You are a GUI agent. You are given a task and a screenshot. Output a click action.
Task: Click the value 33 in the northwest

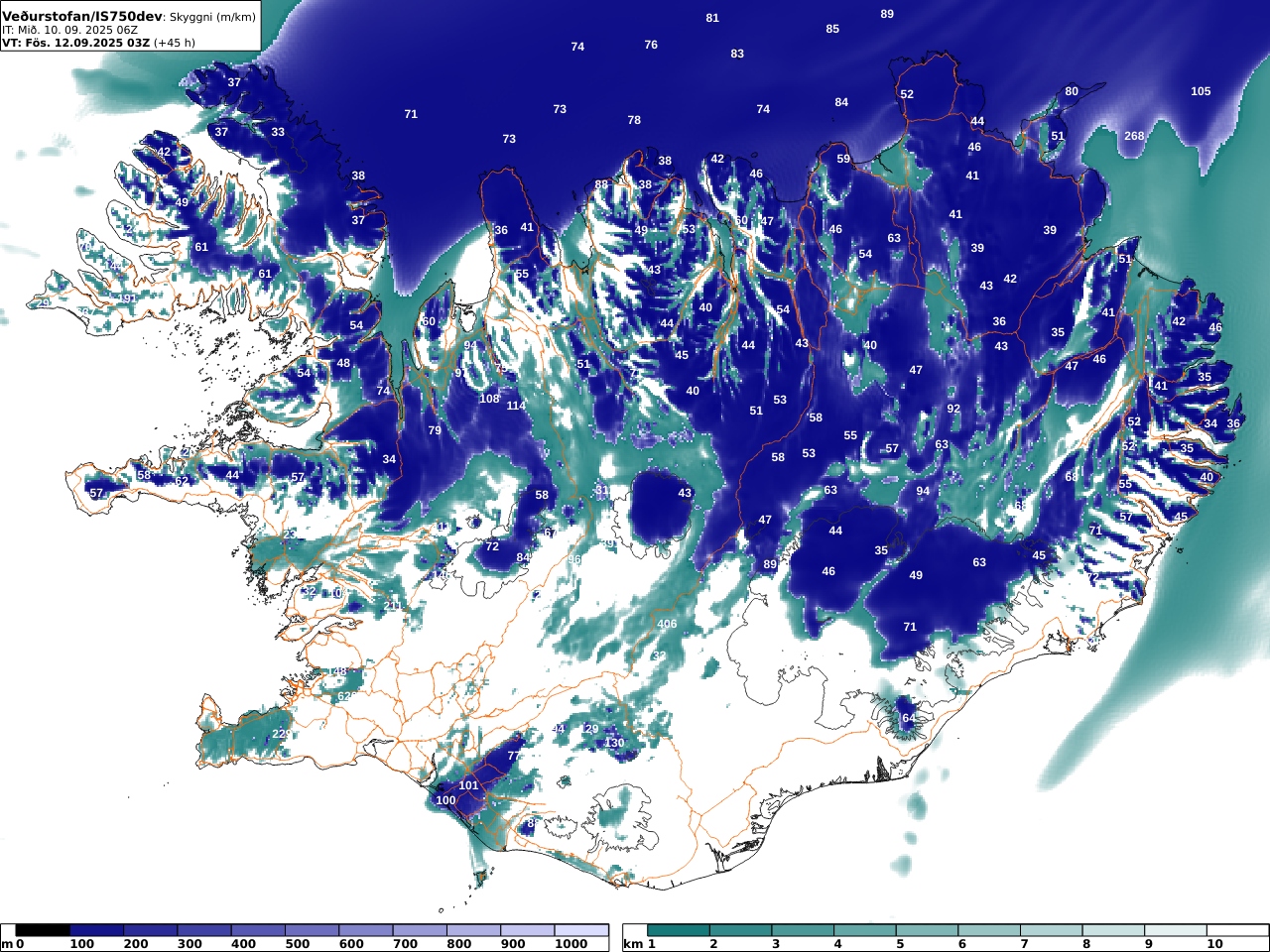point(278,132)
